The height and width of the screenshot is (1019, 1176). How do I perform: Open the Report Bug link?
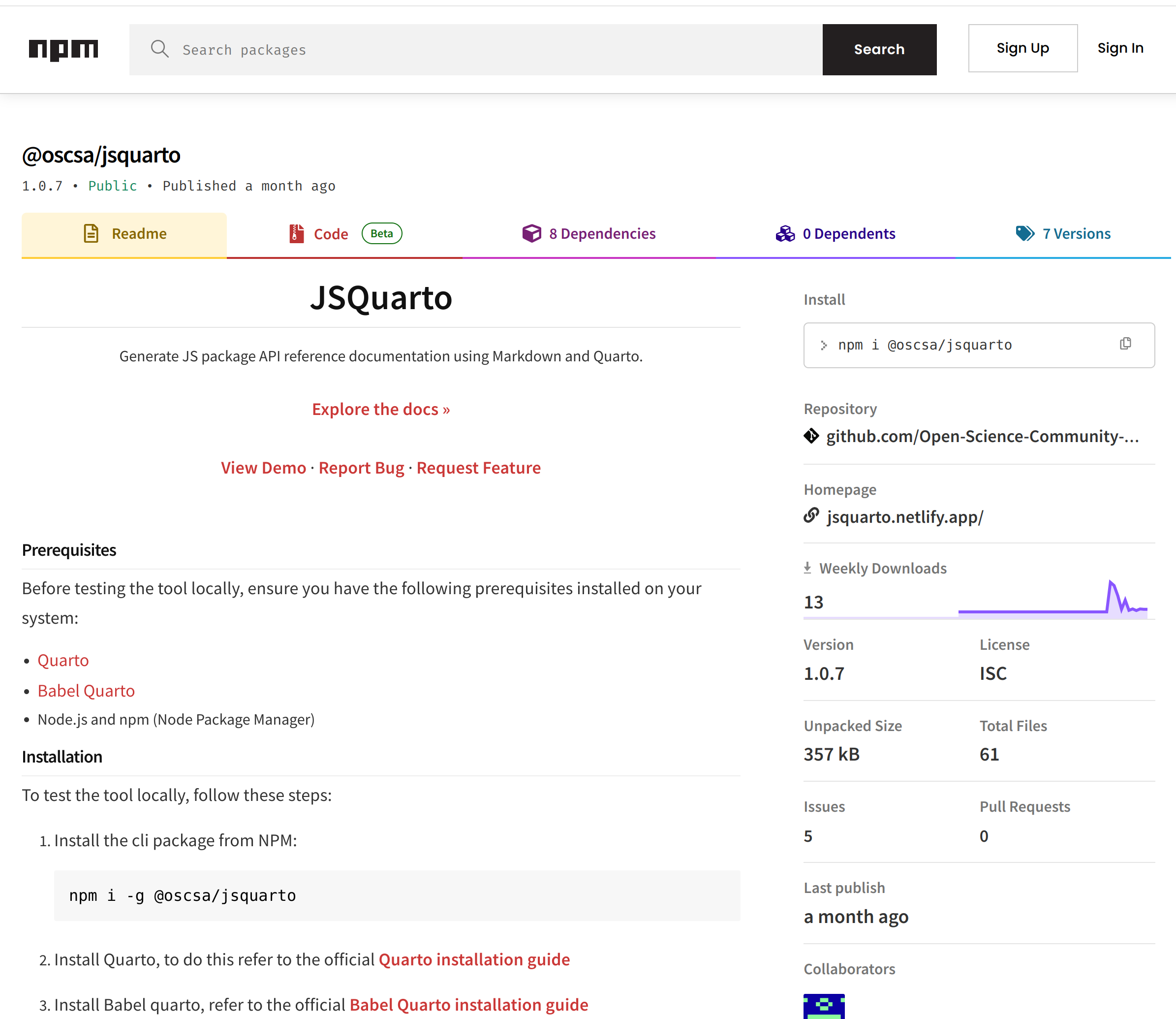click(x=361, y=468)
